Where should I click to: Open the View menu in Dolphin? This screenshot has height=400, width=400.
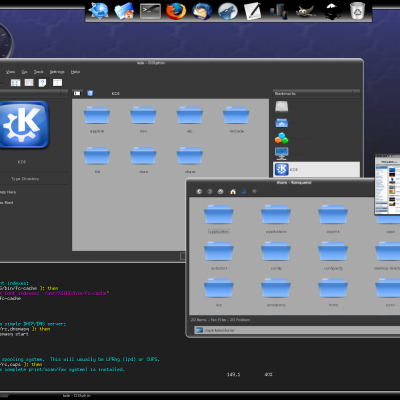[10, 72]
